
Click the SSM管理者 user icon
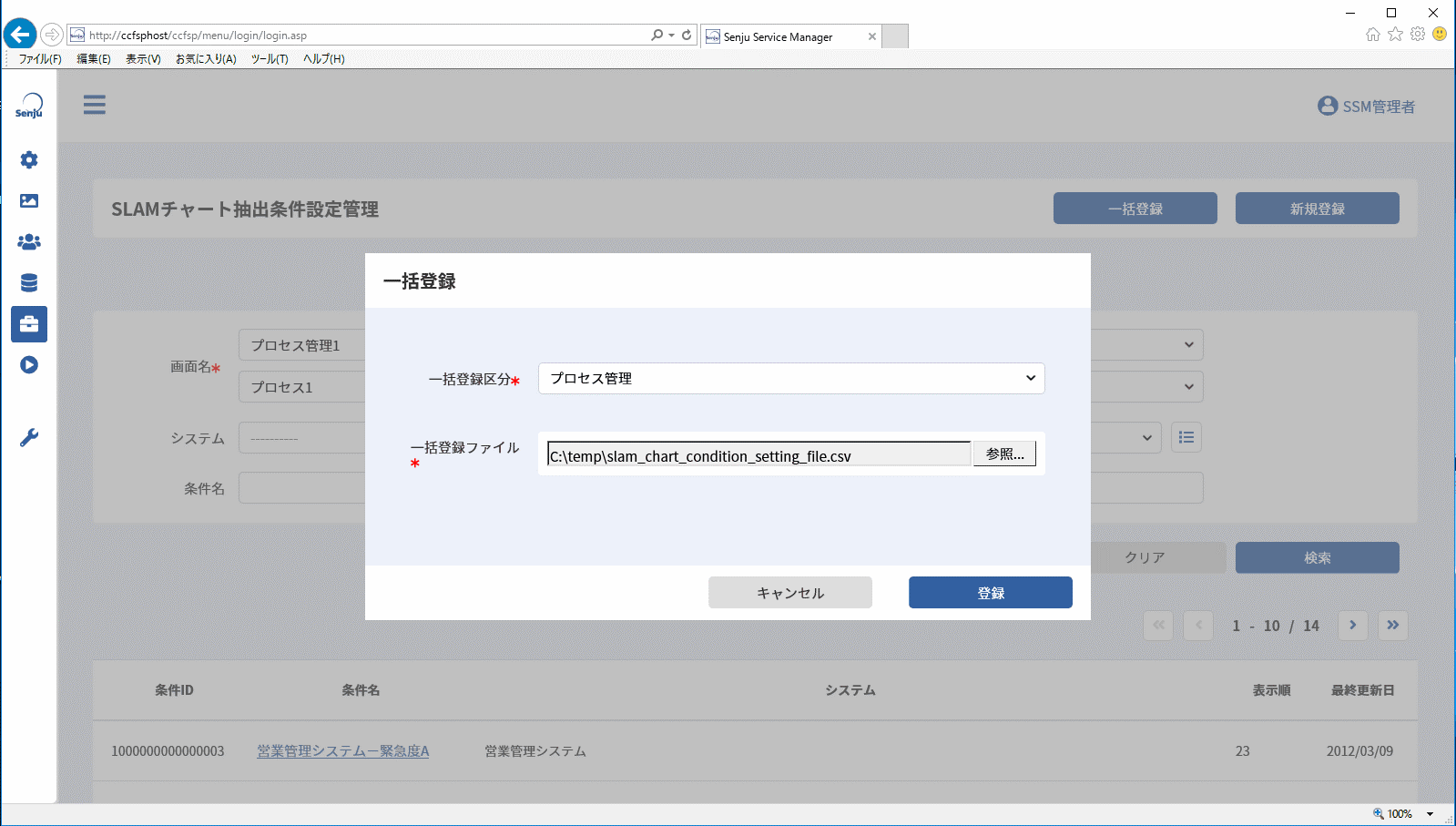pyautogui.click(x=1328, y=106)
